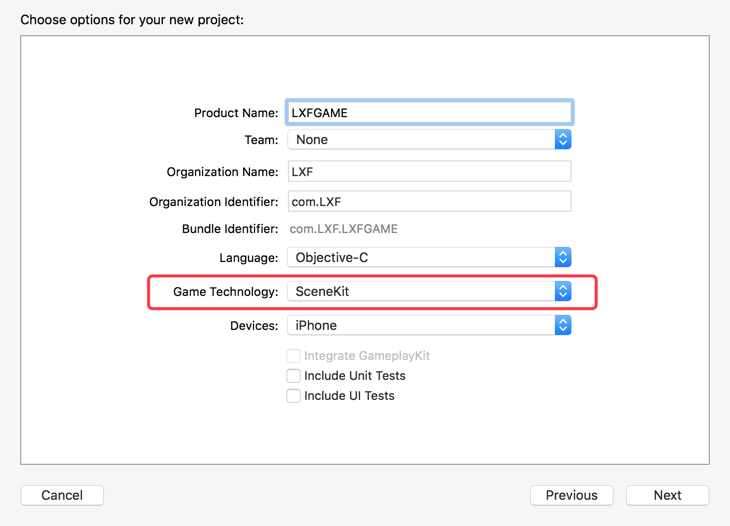The image size is (730, 526).
Task: Enable Include Unit Tests checkbox
Action: pyautogui.click(x=294, y=376)
